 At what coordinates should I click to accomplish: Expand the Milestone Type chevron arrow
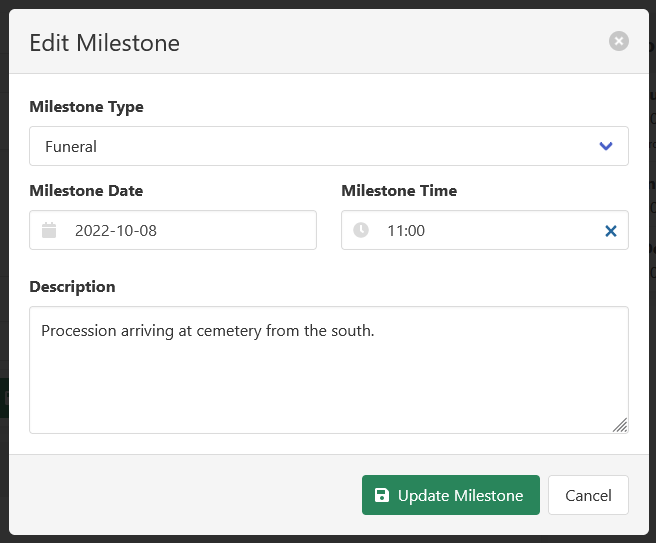coord(605,146)
